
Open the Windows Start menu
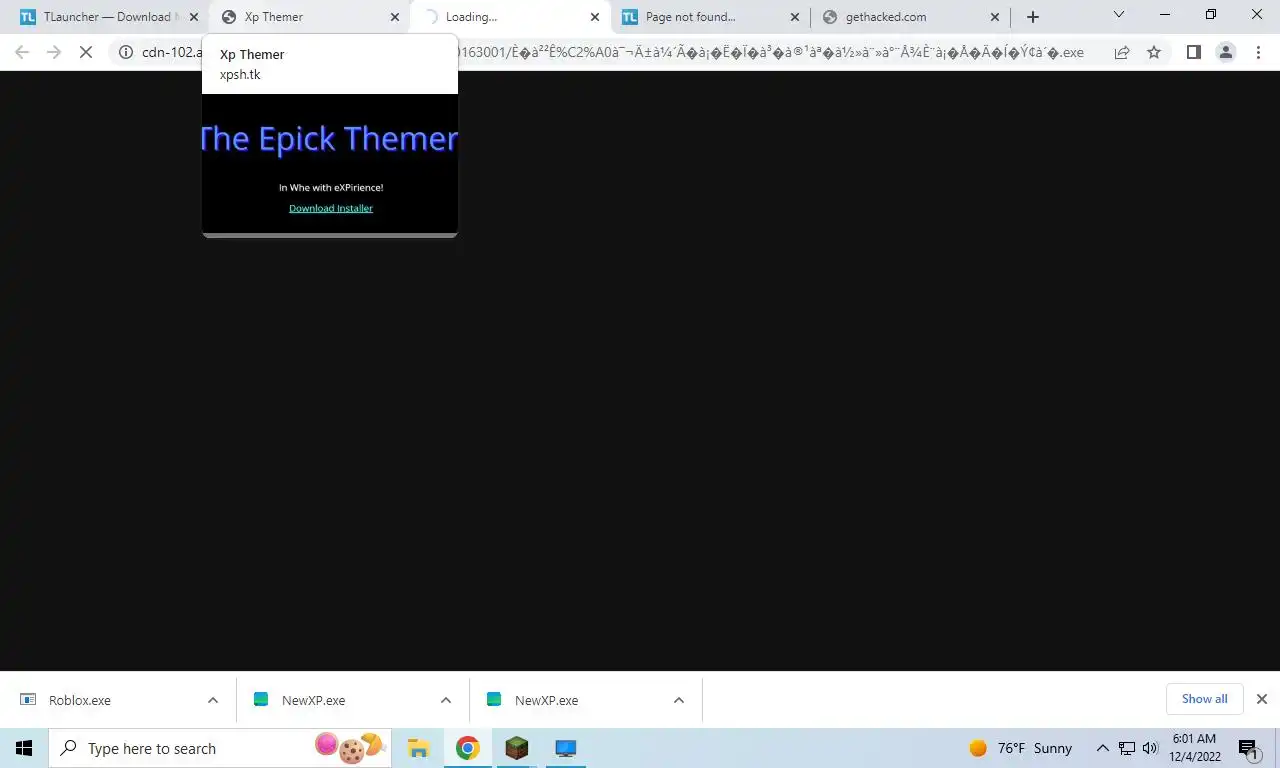tap(24, 748)
